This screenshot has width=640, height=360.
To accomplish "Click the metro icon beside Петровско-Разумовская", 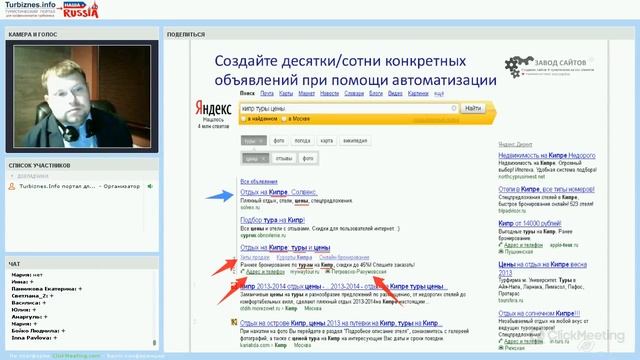I will (327, 271).
